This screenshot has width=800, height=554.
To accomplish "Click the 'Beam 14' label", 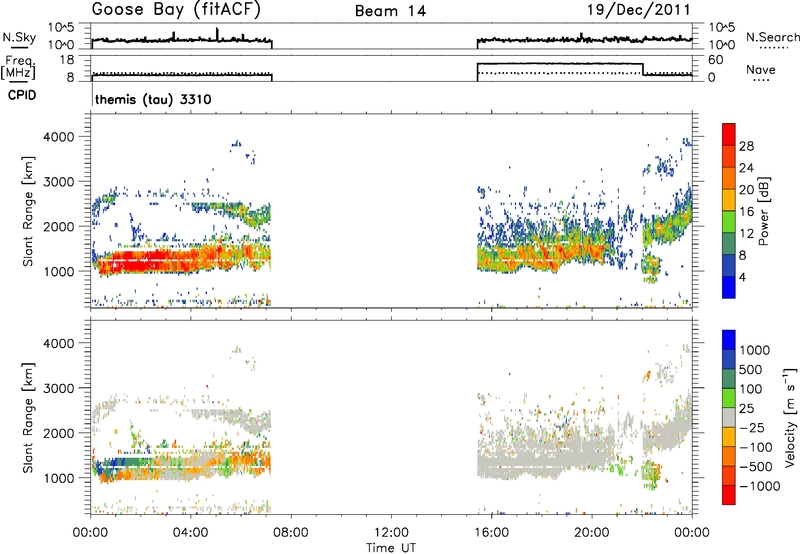I will coord(390,11).
